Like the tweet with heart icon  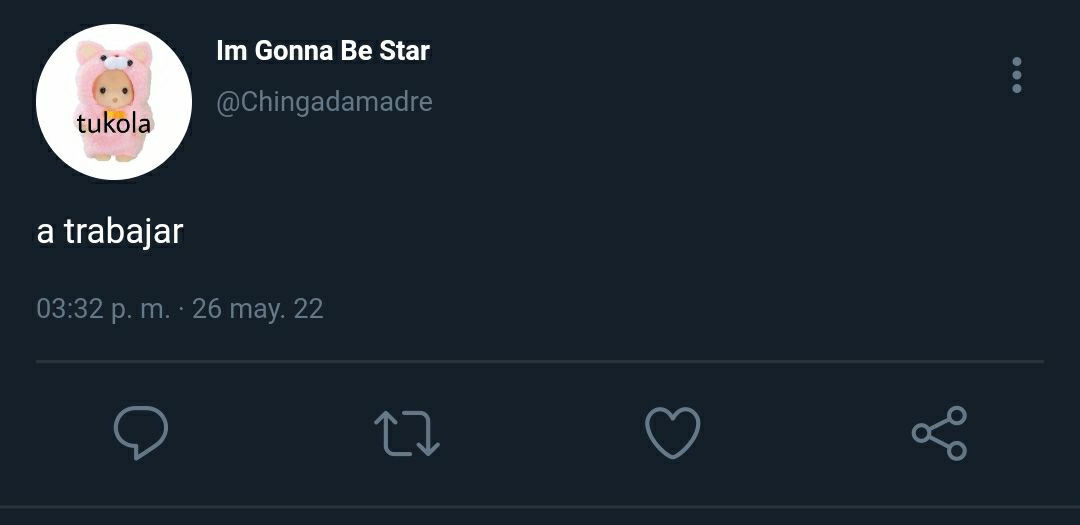[x=672, y=433]
